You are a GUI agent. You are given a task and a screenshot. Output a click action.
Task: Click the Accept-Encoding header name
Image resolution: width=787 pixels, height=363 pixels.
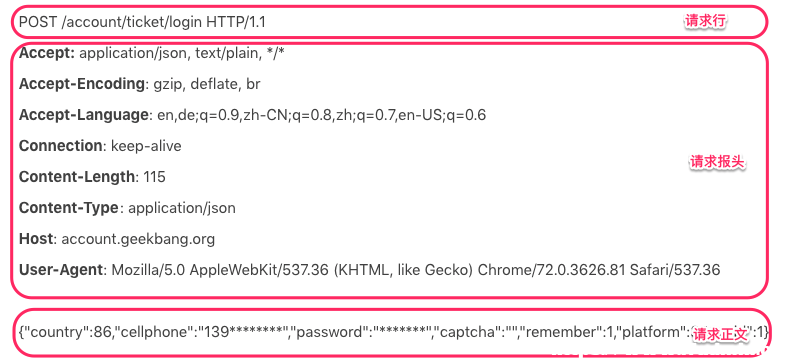pyautogui.click(x=82, y=84)
